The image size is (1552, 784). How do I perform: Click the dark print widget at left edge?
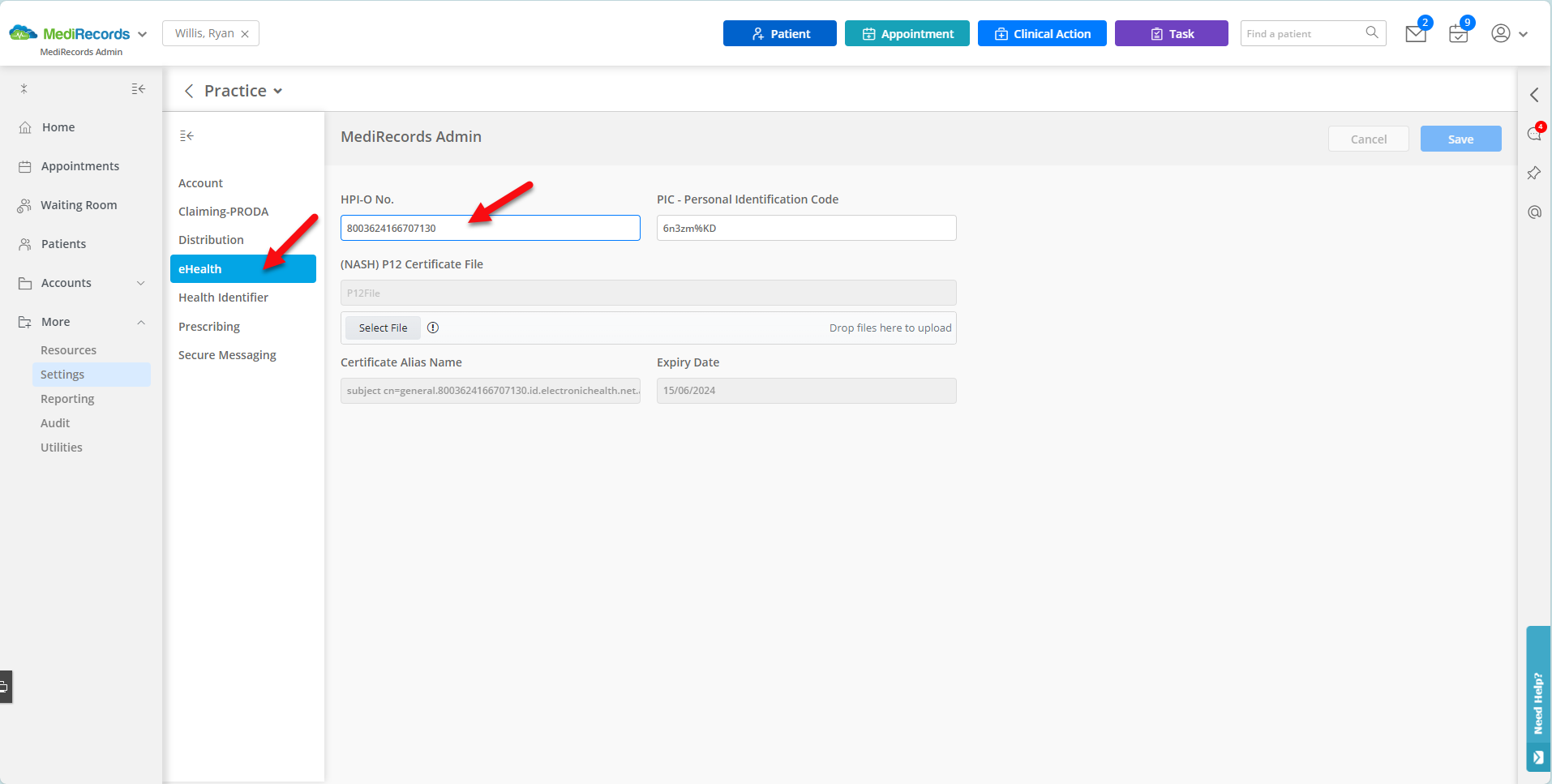coord(6,687)
